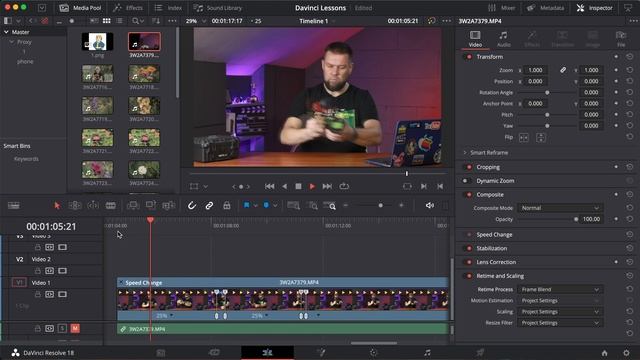Adjust the Rotation Angle slider

(x=547, y=92)
